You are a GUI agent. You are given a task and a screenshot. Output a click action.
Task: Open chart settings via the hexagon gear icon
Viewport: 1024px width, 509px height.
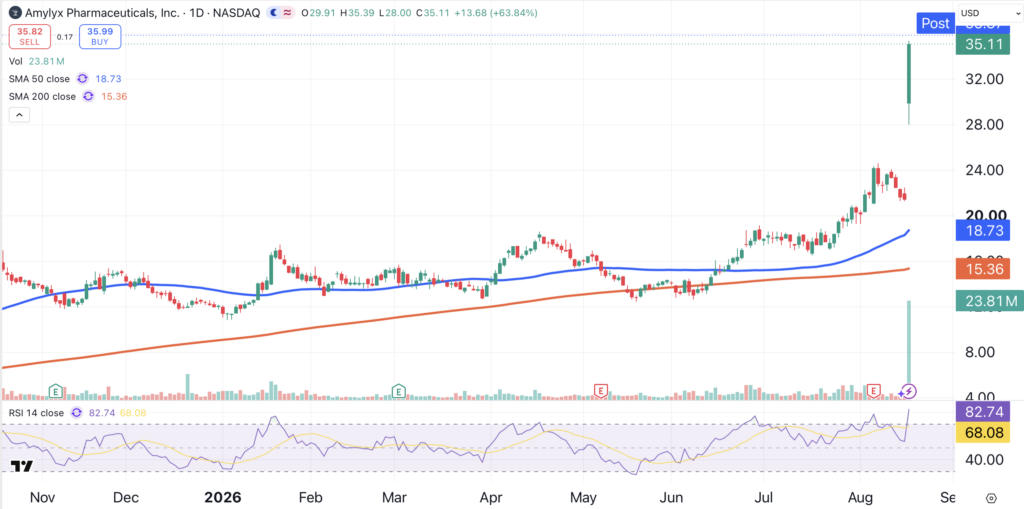pos(991,497)
